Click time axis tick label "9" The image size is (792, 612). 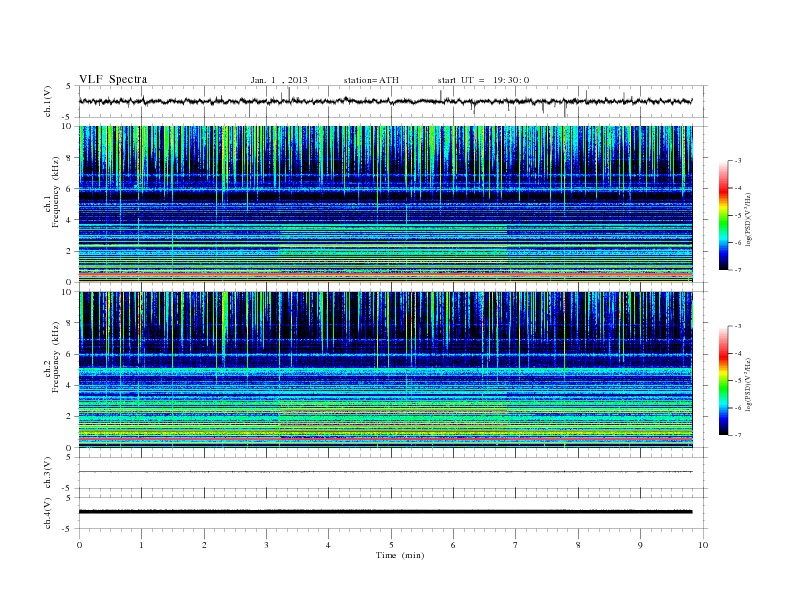tap(640, 545)
